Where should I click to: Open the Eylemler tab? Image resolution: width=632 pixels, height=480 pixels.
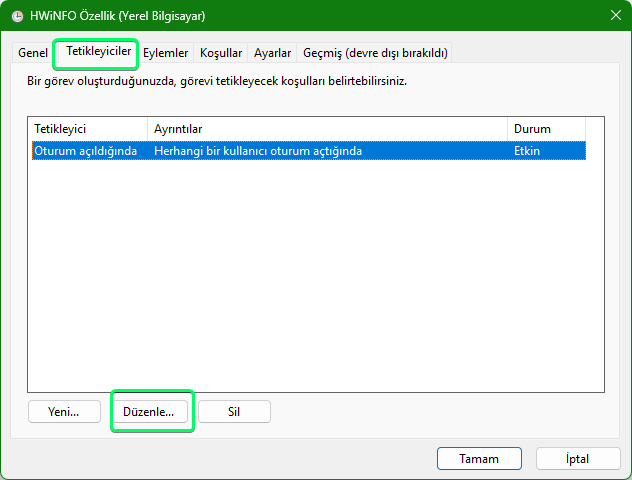[165, 53]
